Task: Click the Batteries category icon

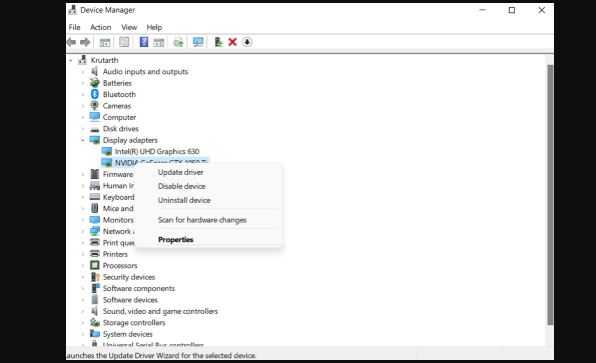Action: click(x=95, y=83)
